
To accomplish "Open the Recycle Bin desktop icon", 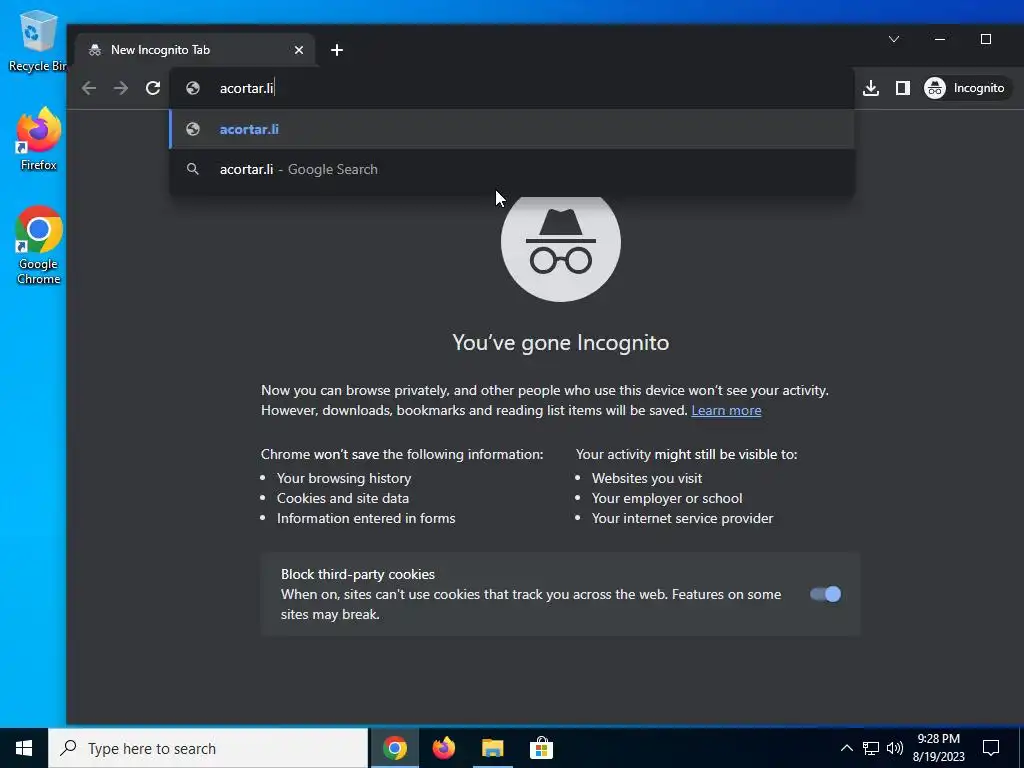I will (x=37, y=40).
